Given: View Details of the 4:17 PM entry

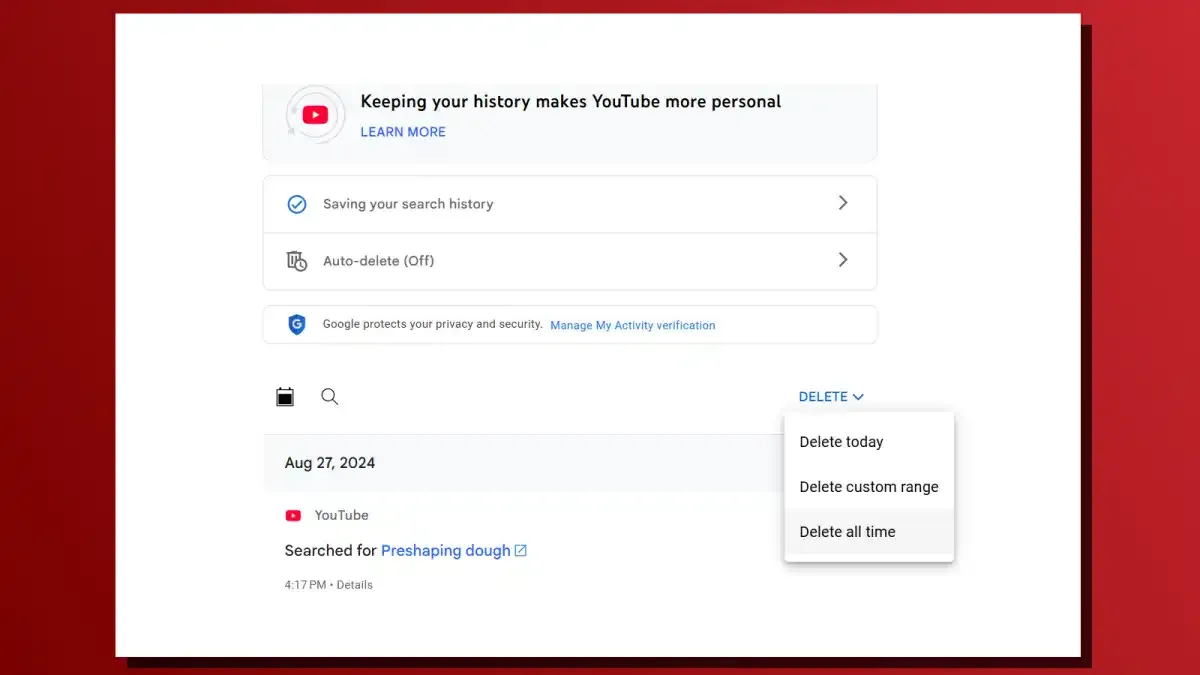Looking at the screenshot, I should (354, 585).
